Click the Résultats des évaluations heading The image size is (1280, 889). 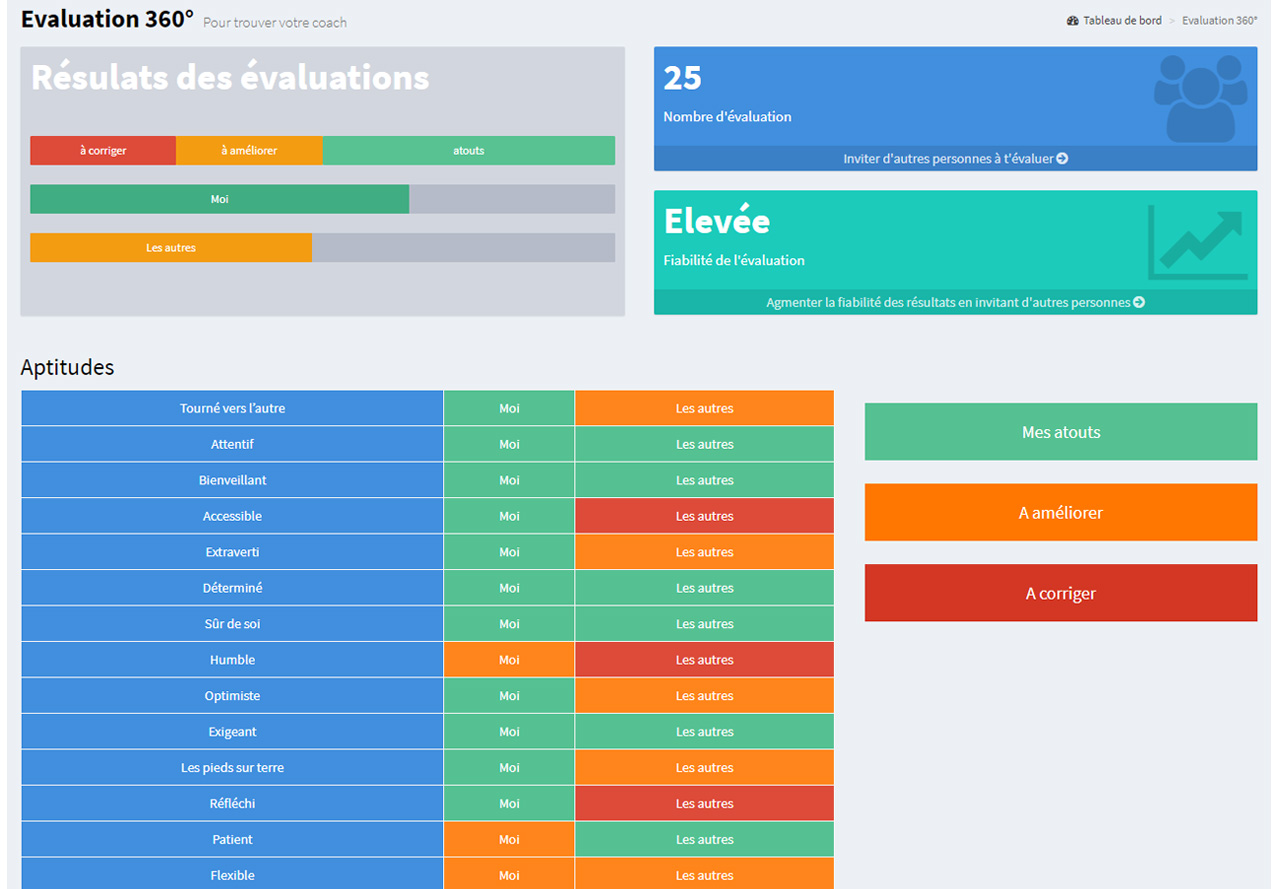tap(230, 78)
